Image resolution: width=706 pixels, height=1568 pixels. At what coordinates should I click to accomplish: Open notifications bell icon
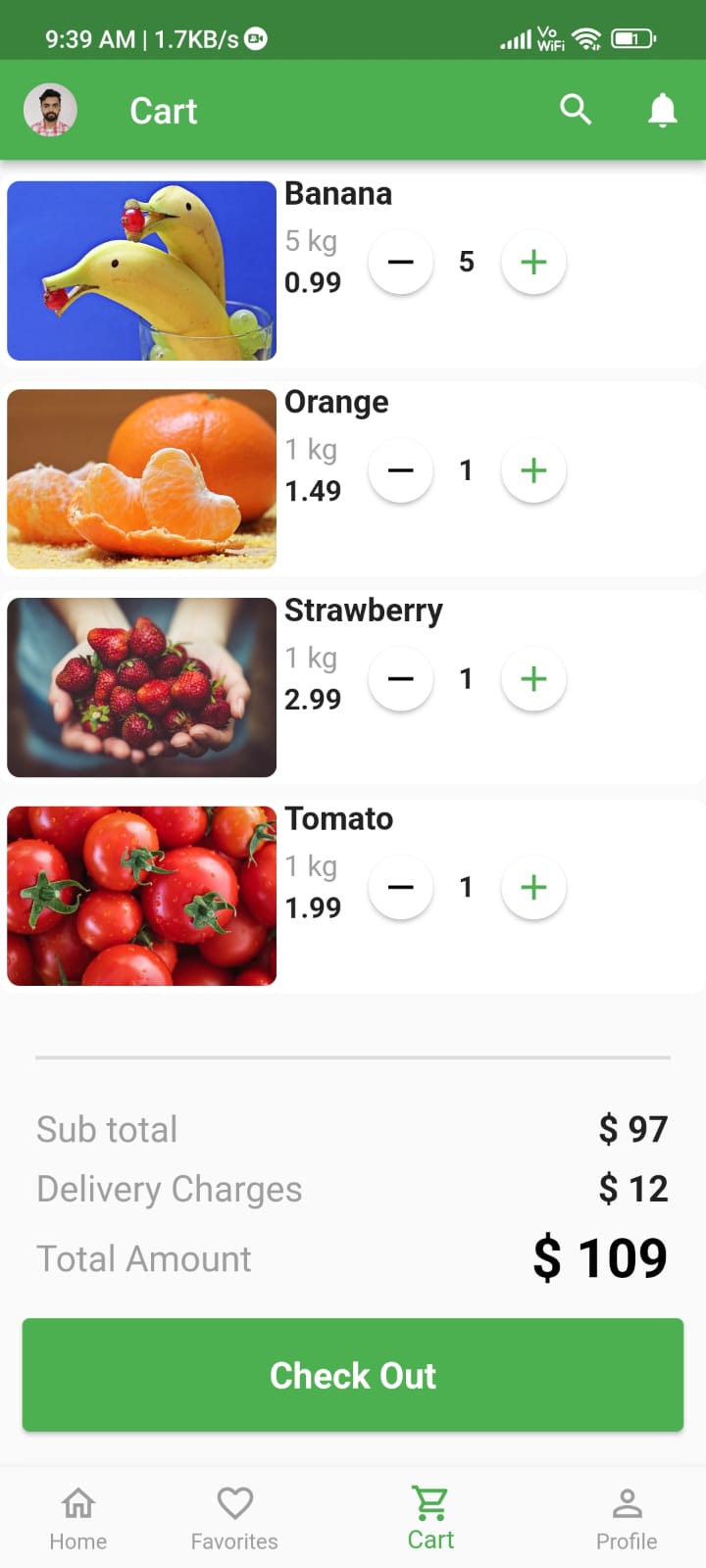663,110
